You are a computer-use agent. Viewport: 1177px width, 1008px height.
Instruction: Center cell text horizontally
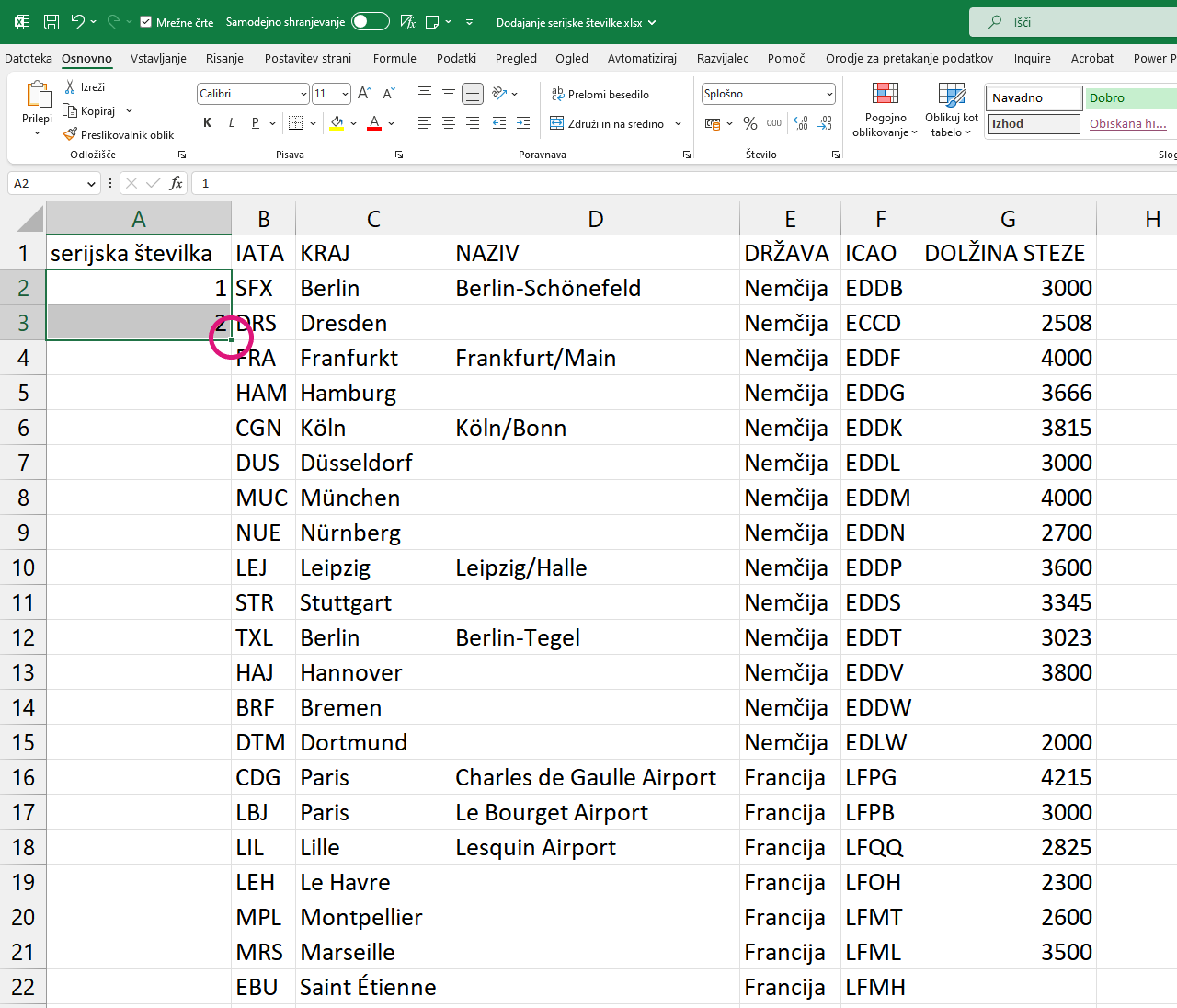pyautogui.click(x=449, y=123)
